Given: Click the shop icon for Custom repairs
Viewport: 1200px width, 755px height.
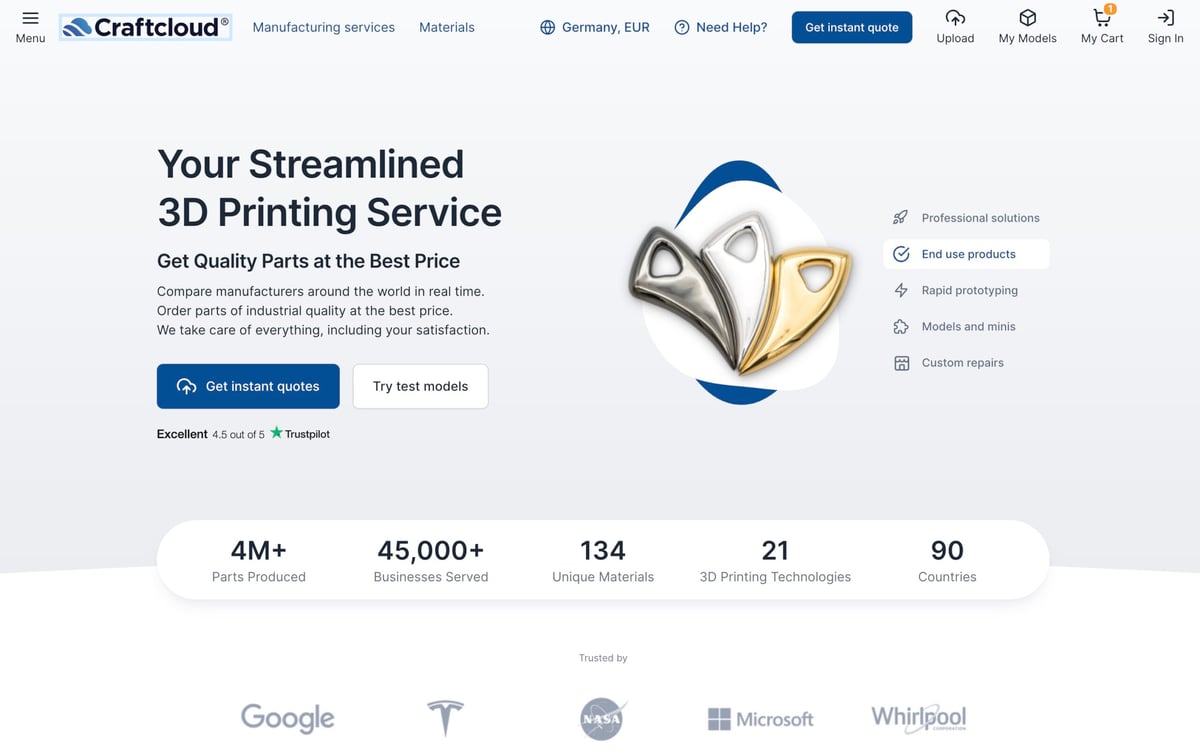Looking at the screenshot, I should click(x=901, y=363).
